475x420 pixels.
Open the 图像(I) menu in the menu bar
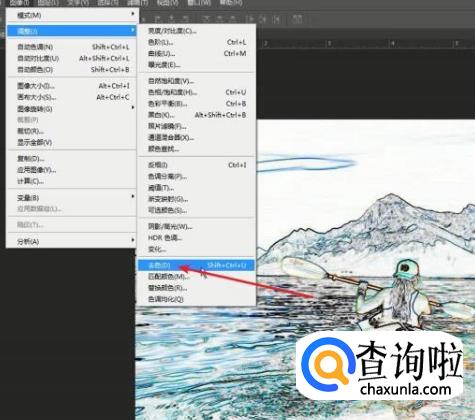click(x=19, y=3)
